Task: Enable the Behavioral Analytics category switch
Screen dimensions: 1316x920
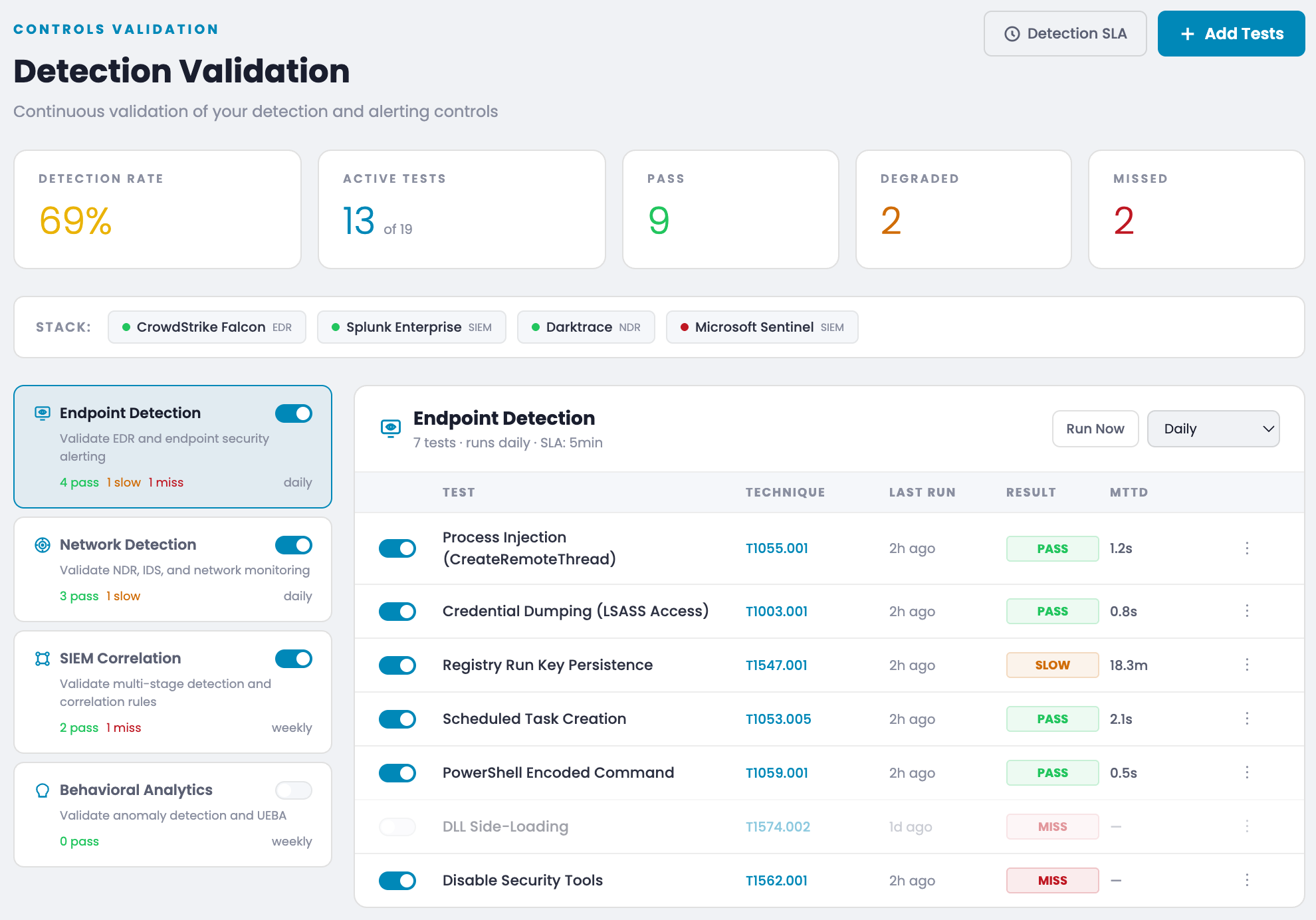Action: [294, 790]
